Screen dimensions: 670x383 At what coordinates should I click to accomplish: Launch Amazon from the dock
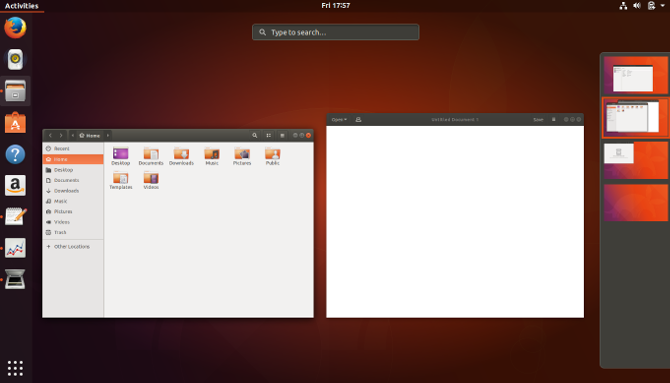(x=15, y=186)
